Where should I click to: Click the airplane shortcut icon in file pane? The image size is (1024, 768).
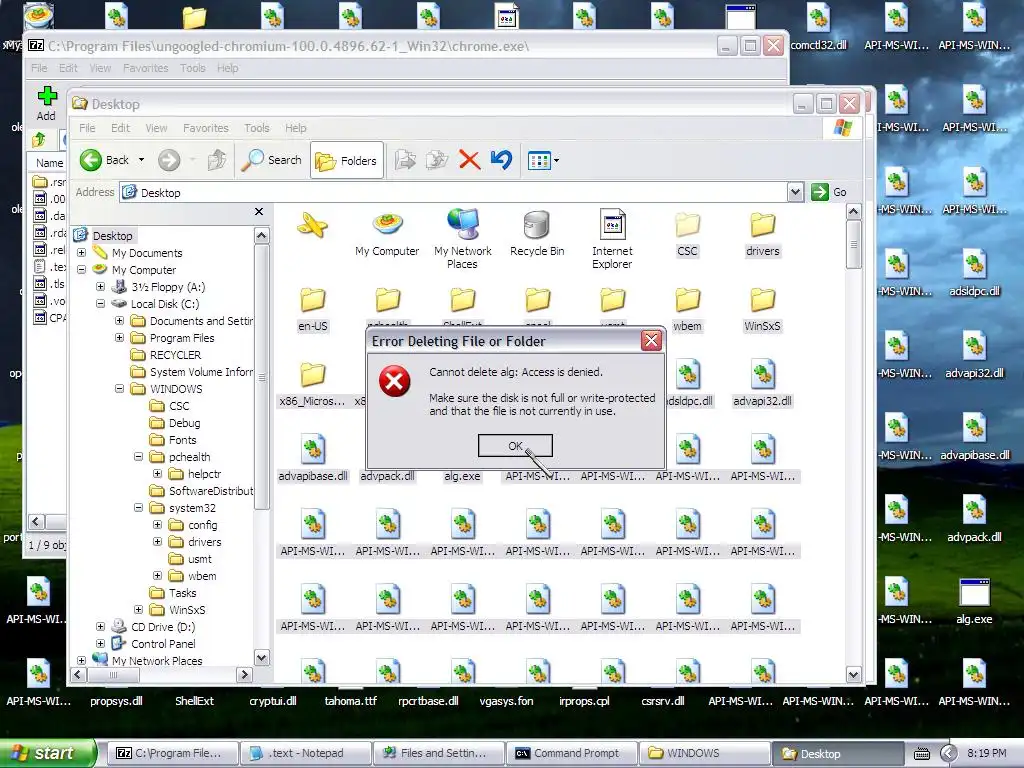[x=312, y=225]
